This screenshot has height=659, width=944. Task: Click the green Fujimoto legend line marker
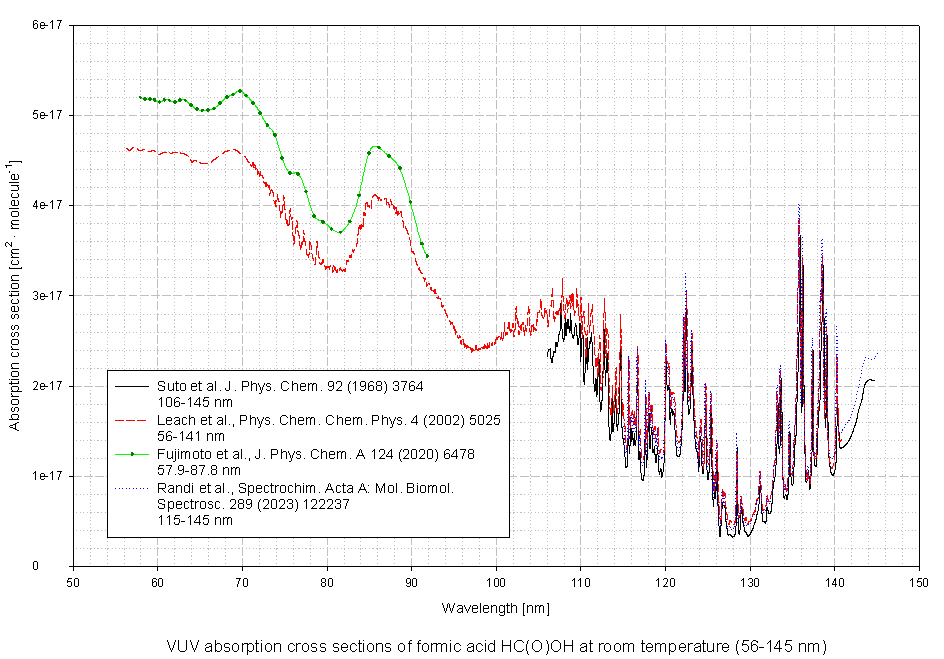[132, 454]
